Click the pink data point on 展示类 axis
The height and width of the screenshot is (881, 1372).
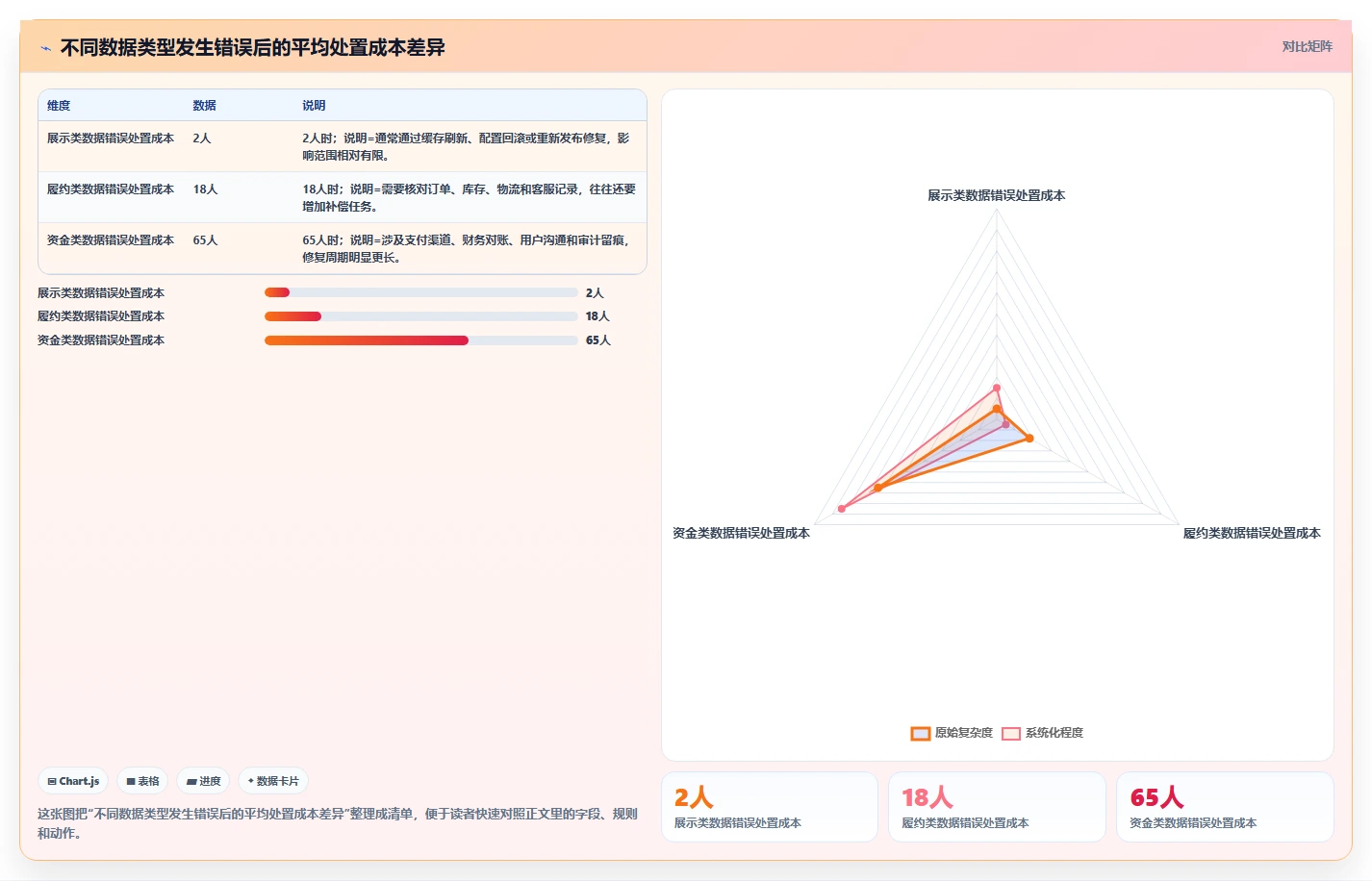coord(997,389)
